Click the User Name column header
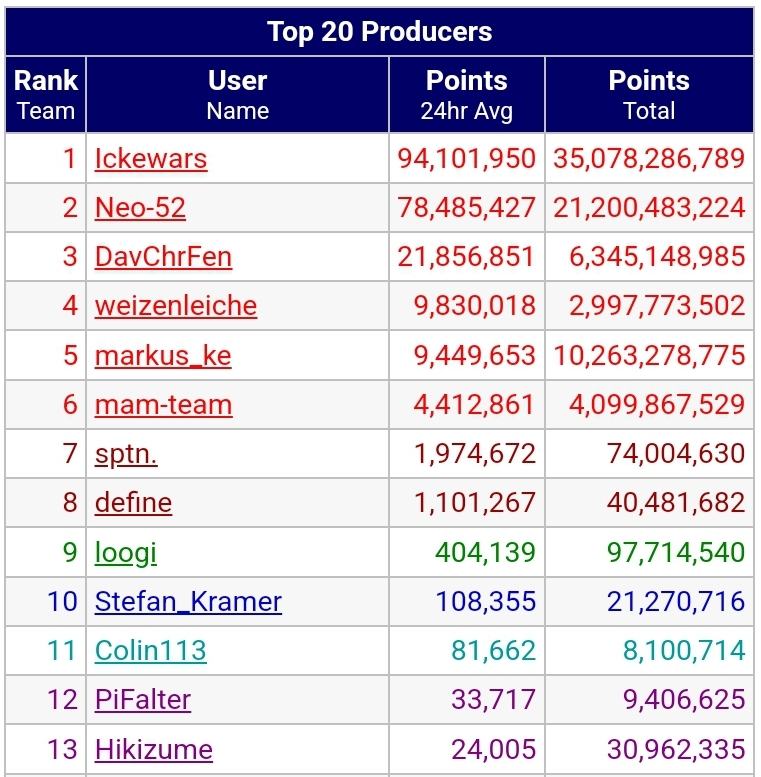Viewport: 761px width, 777px height. (x=237, y=95)
